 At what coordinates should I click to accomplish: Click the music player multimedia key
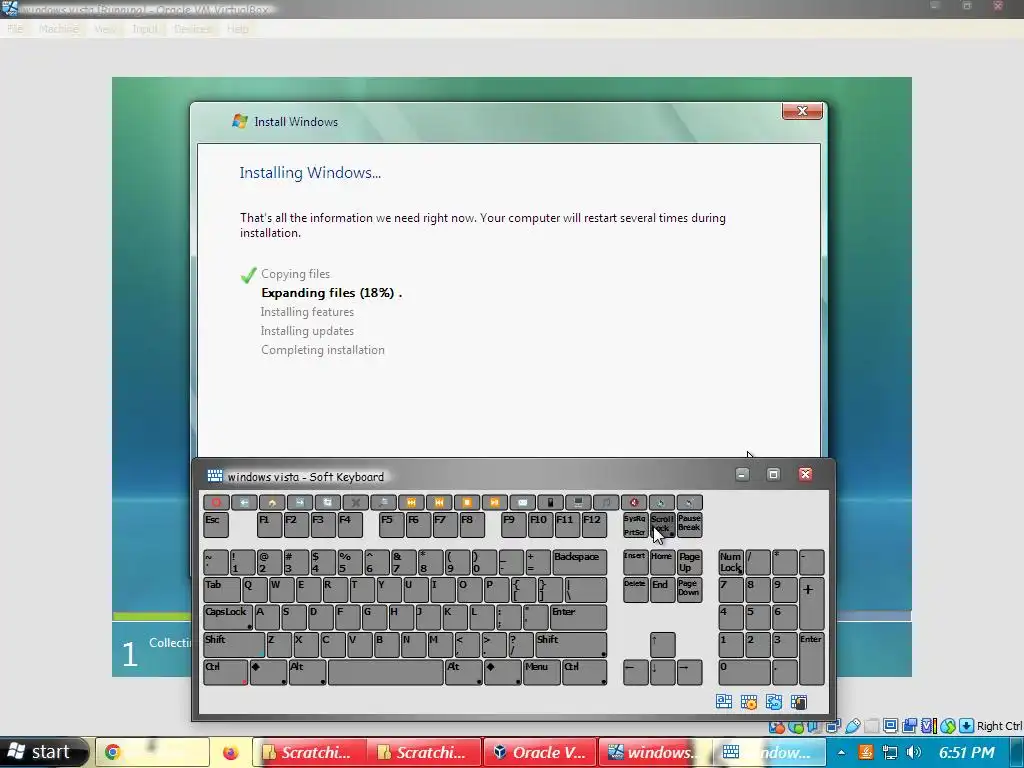606,502
